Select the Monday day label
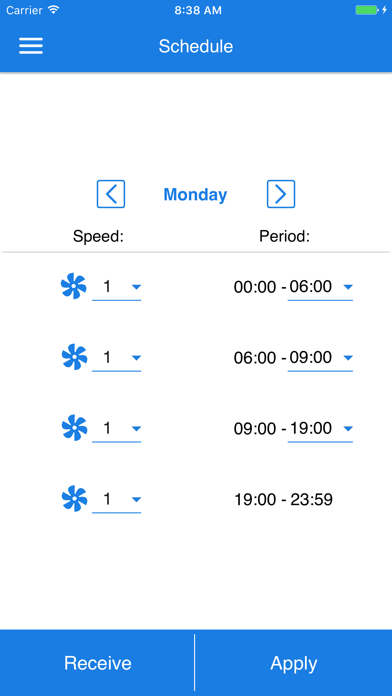Screen dimensions: 392x696 click(x=195, y=194)
